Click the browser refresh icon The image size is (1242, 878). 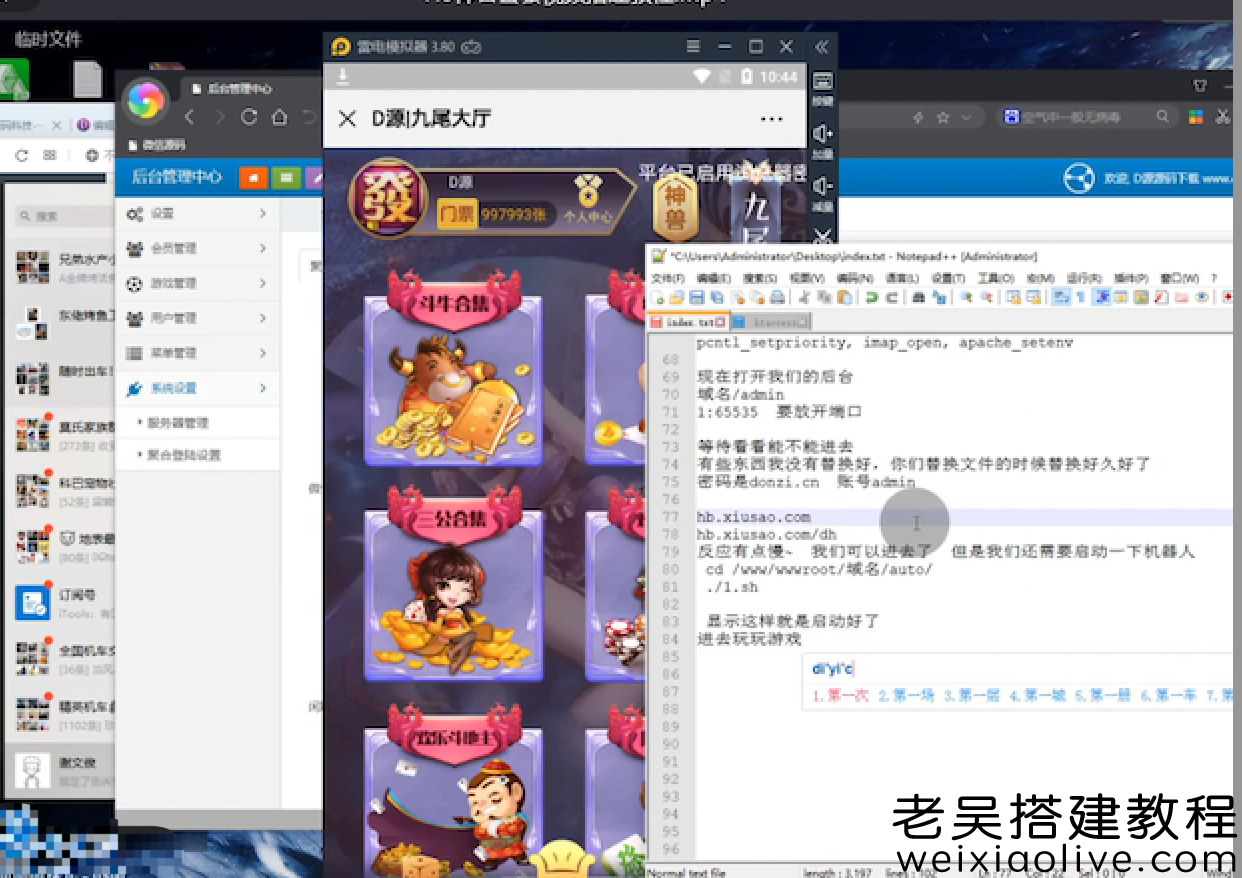249,118
